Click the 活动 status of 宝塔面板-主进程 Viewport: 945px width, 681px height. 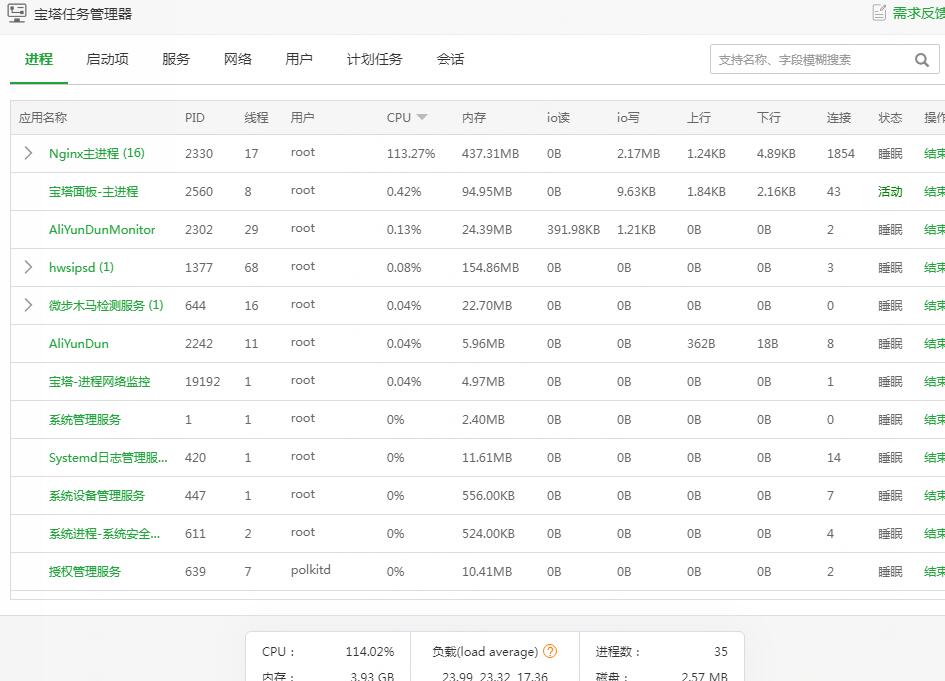pyautogui.click(x=890, y=192)
